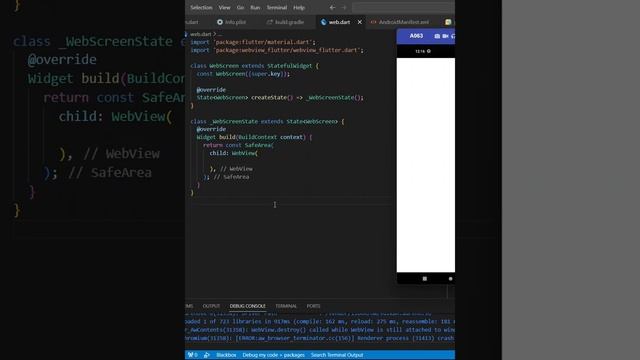Screen dimensions: 640x360
Task: Select the DEBUG CONSOLE panel tab
Action: coord(247,306)
